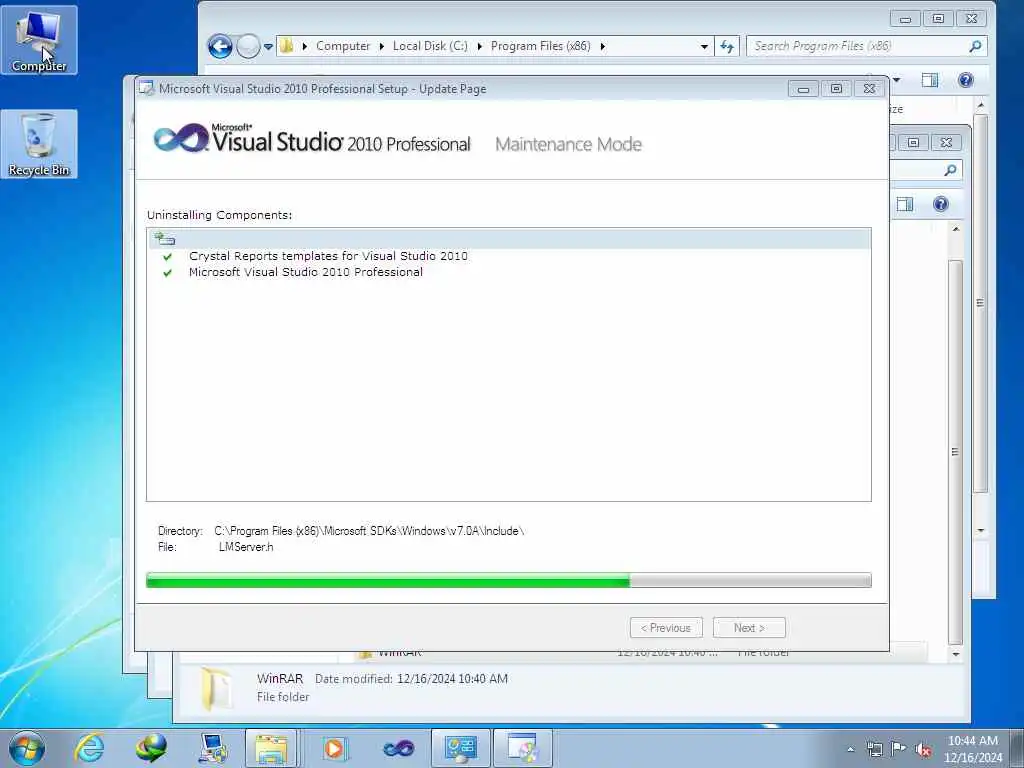The image size is (1024, 768).
Task: Open the Control Panel taskbar icon
Action: (x=460, y=748)
